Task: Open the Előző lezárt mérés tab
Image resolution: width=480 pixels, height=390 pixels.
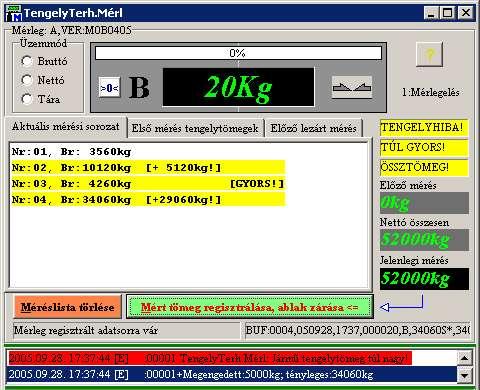Action: pyautogui.click(x=313, y=128)
